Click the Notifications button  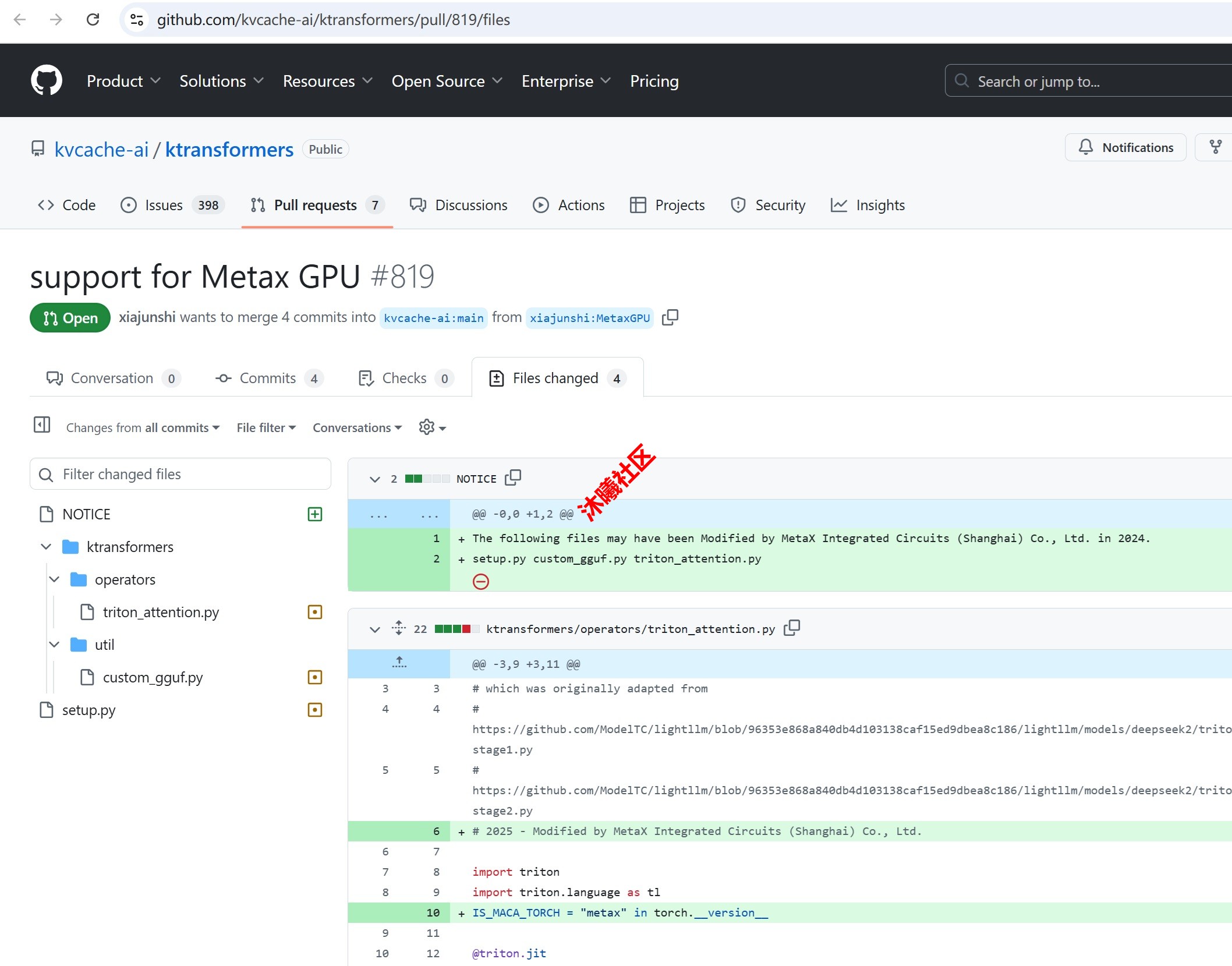1125,147
